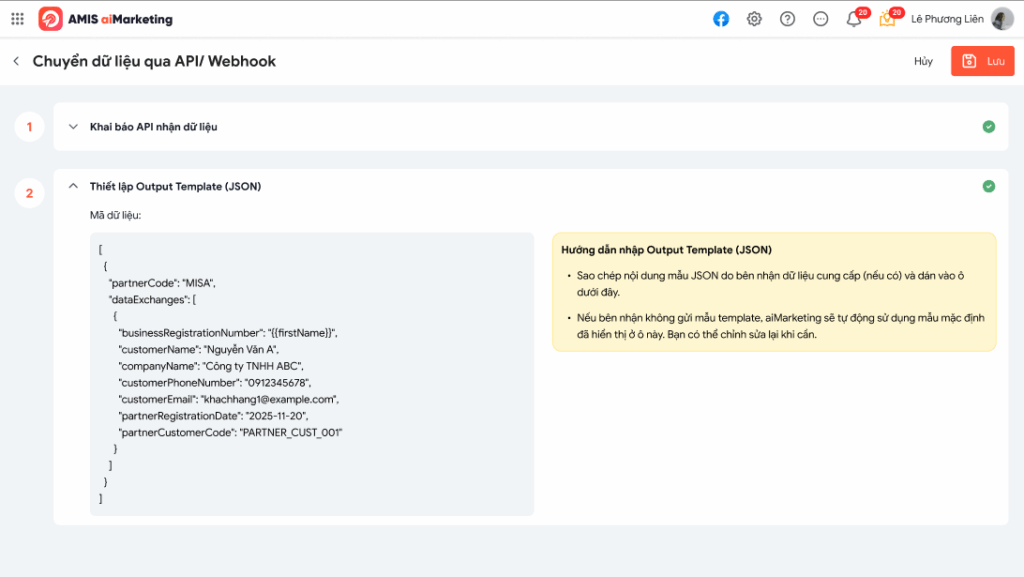This screenshot has height=577, width=1024.
Task: Select step 2 number circle
Action: click(29, 193)
